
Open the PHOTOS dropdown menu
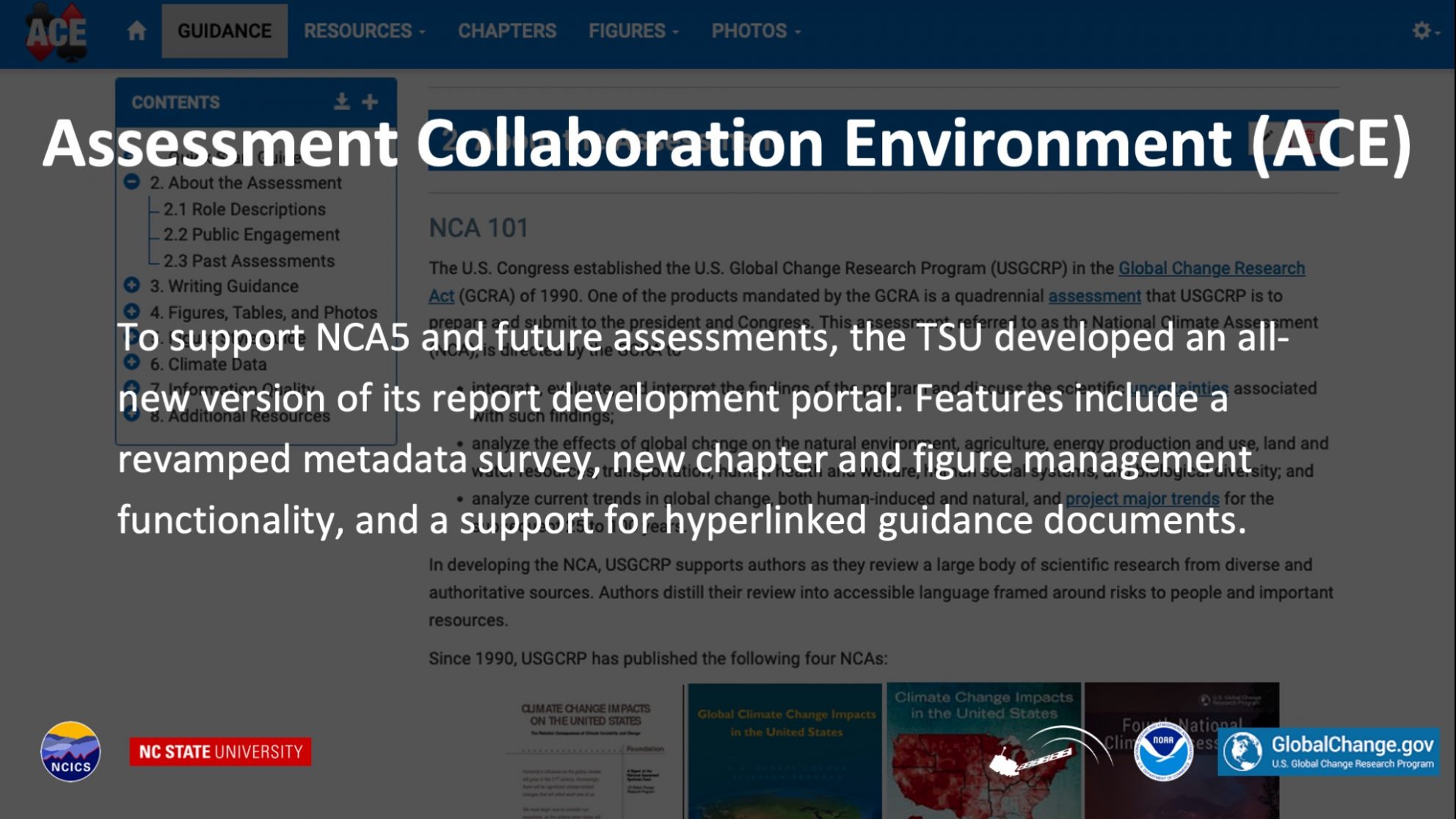click(x=756, y=31)
